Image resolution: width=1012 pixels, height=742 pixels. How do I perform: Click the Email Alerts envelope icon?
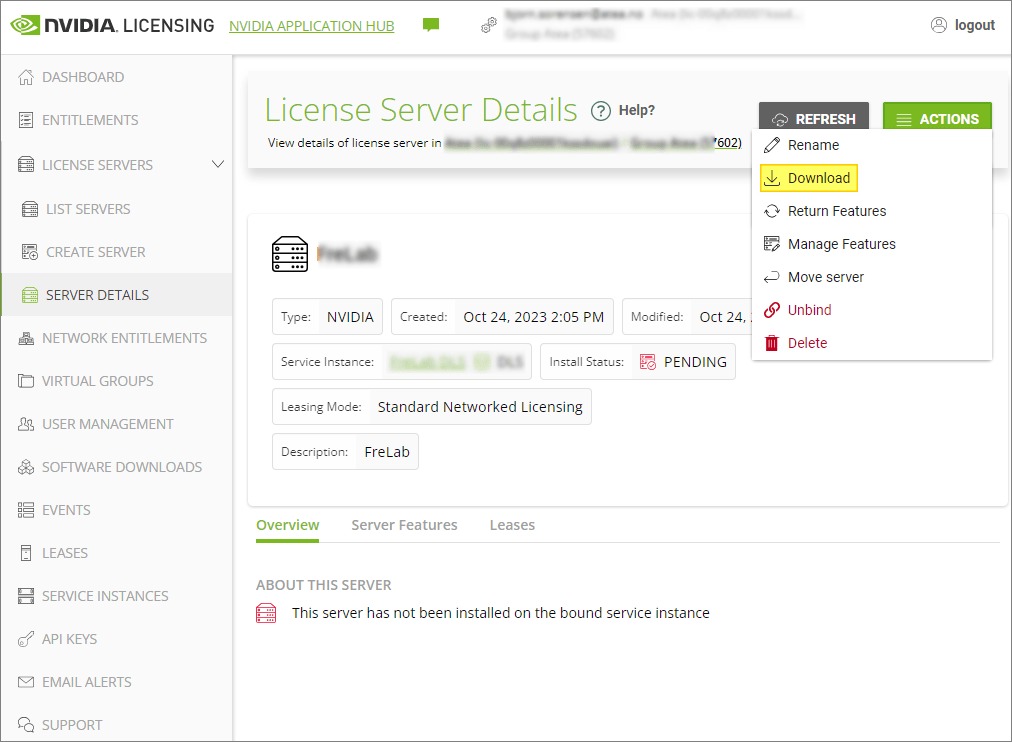point(26,682)
